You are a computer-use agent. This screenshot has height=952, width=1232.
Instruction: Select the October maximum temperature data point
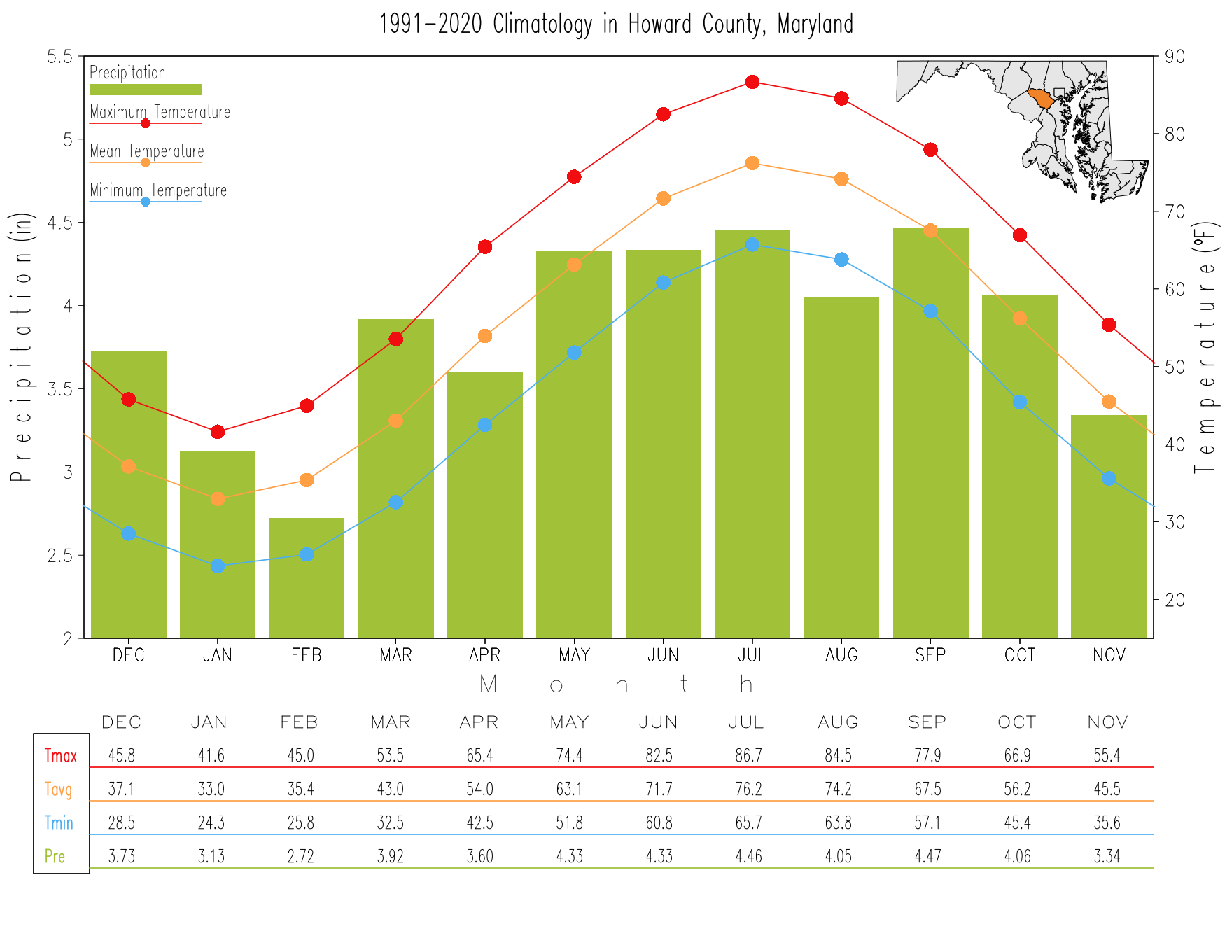[x=1020, y=235]
